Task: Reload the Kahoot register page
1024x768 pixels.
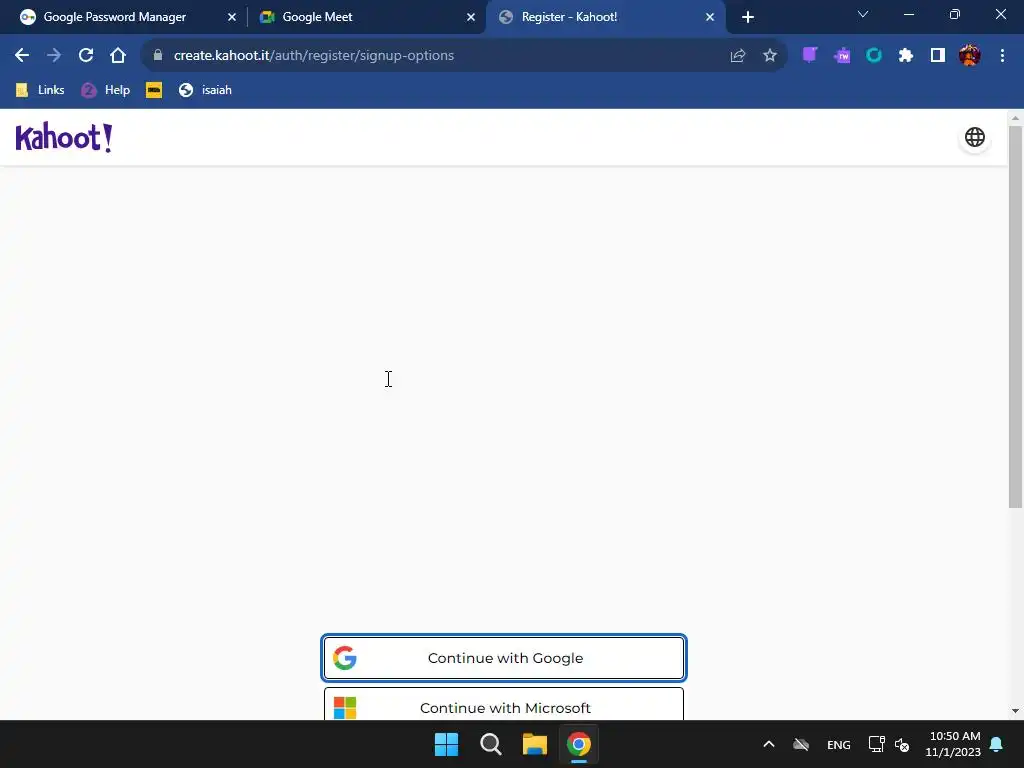Action: [86, 56]
